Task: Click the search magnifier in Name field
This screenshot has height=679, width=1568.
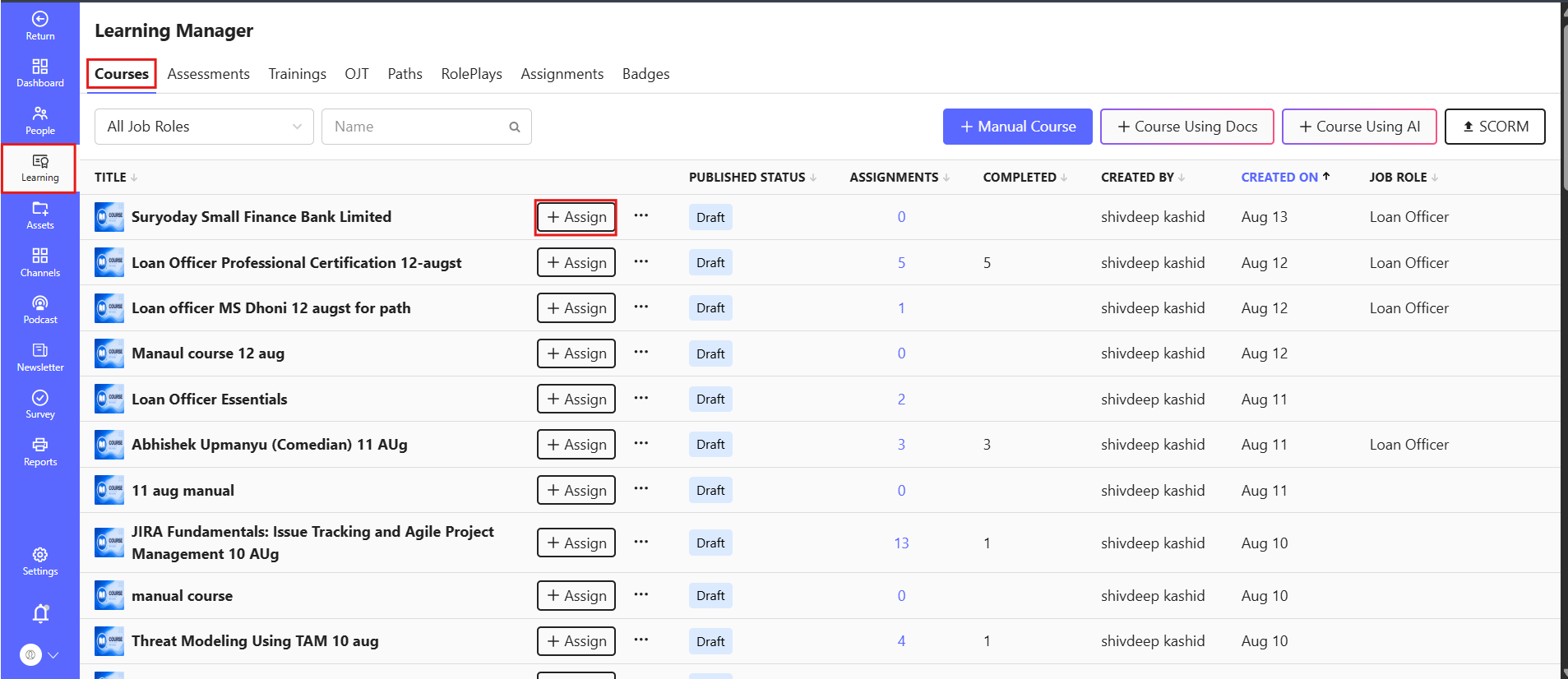Action: (515, 127)
